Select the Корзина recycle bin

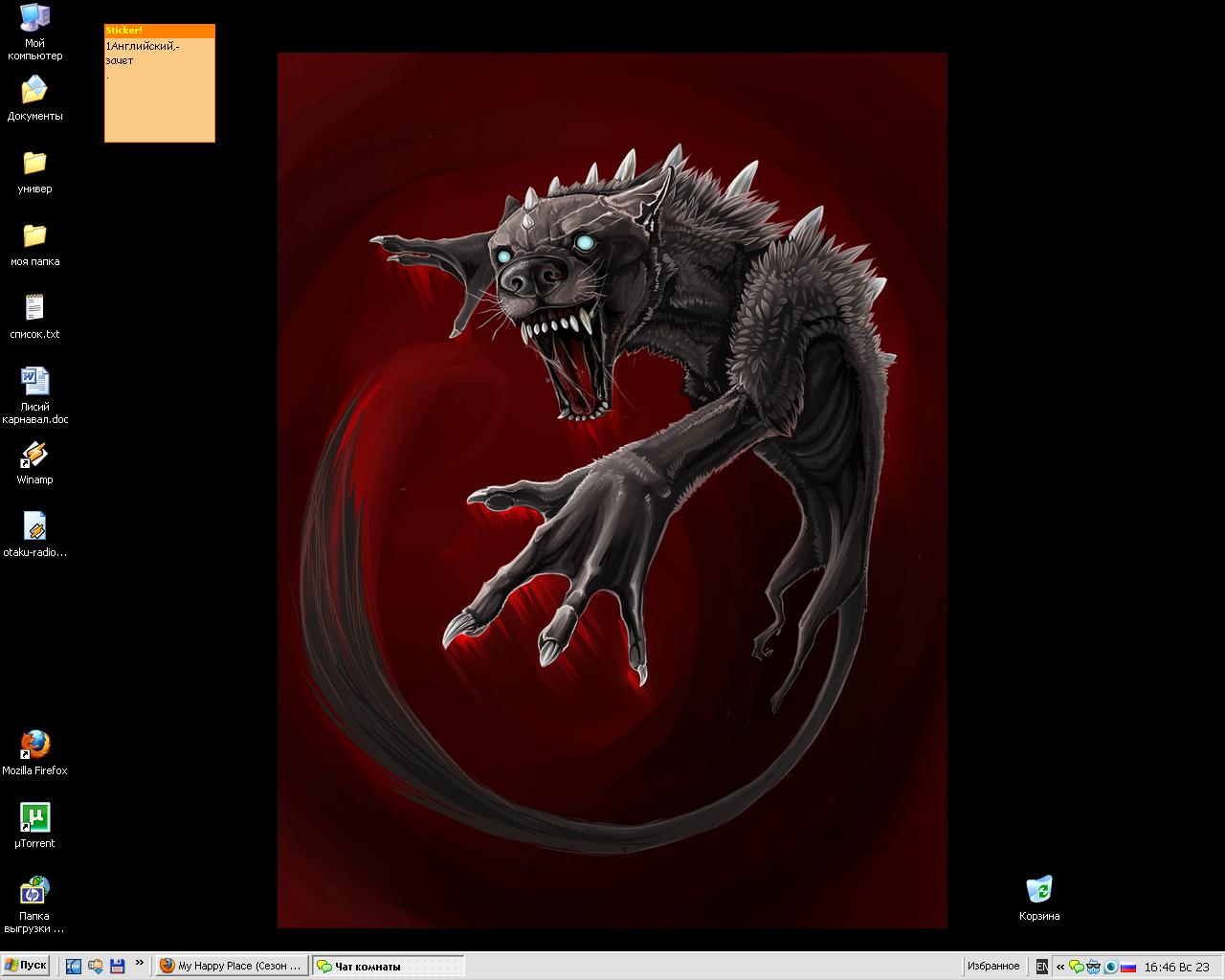coord(1038,891)
